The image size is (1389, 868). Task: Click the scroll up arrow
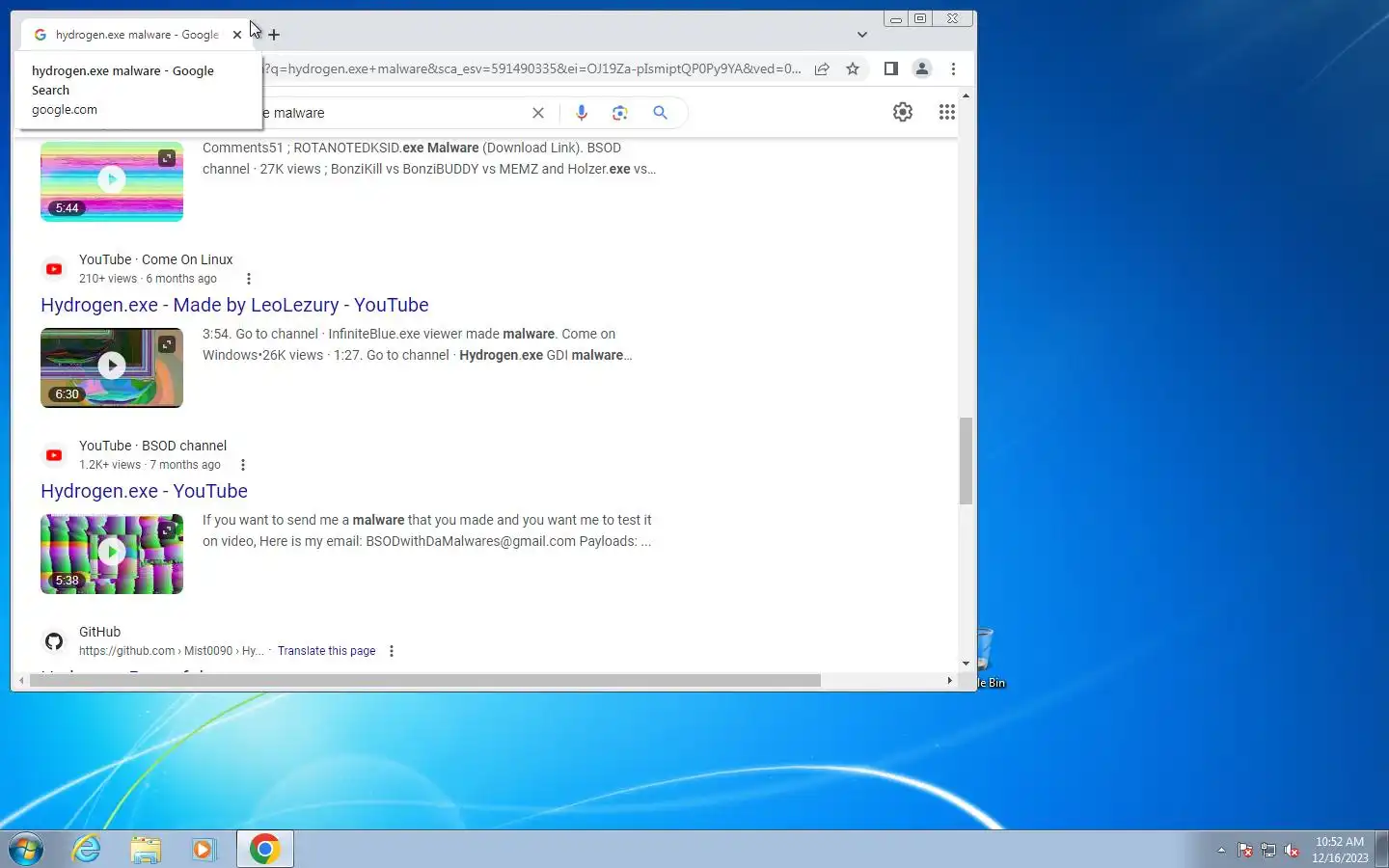966,95
